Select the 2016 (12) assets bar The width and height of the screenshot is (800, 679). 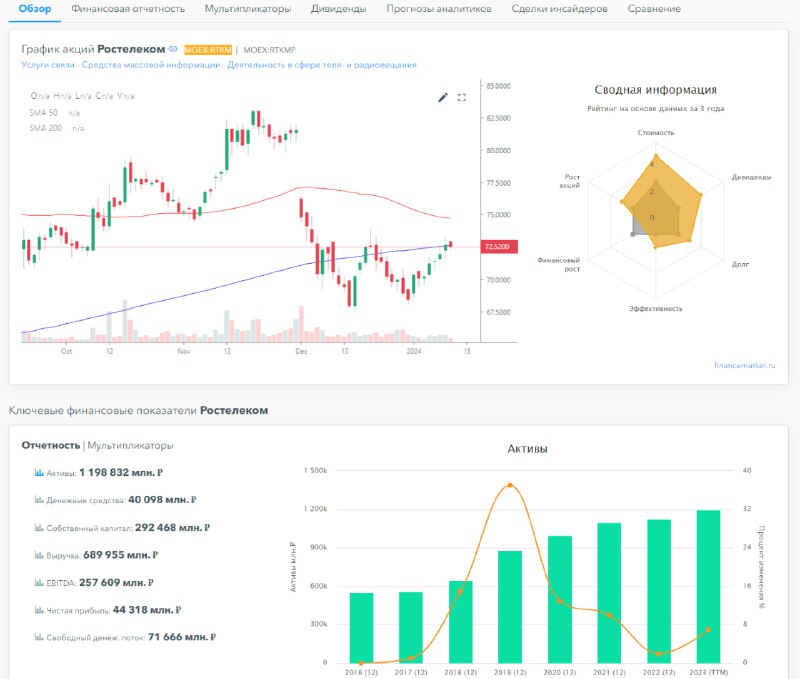pyautogui.click(x=361, y=628)
